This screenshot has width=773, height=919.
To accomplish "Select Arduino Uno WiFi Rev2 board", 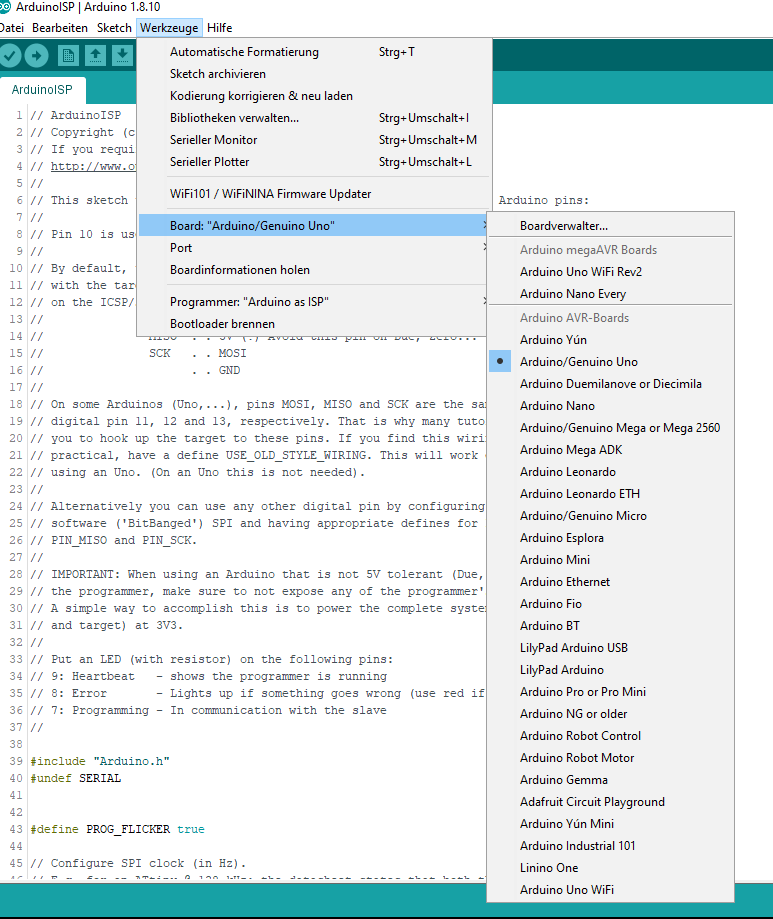I will point(611,272).
